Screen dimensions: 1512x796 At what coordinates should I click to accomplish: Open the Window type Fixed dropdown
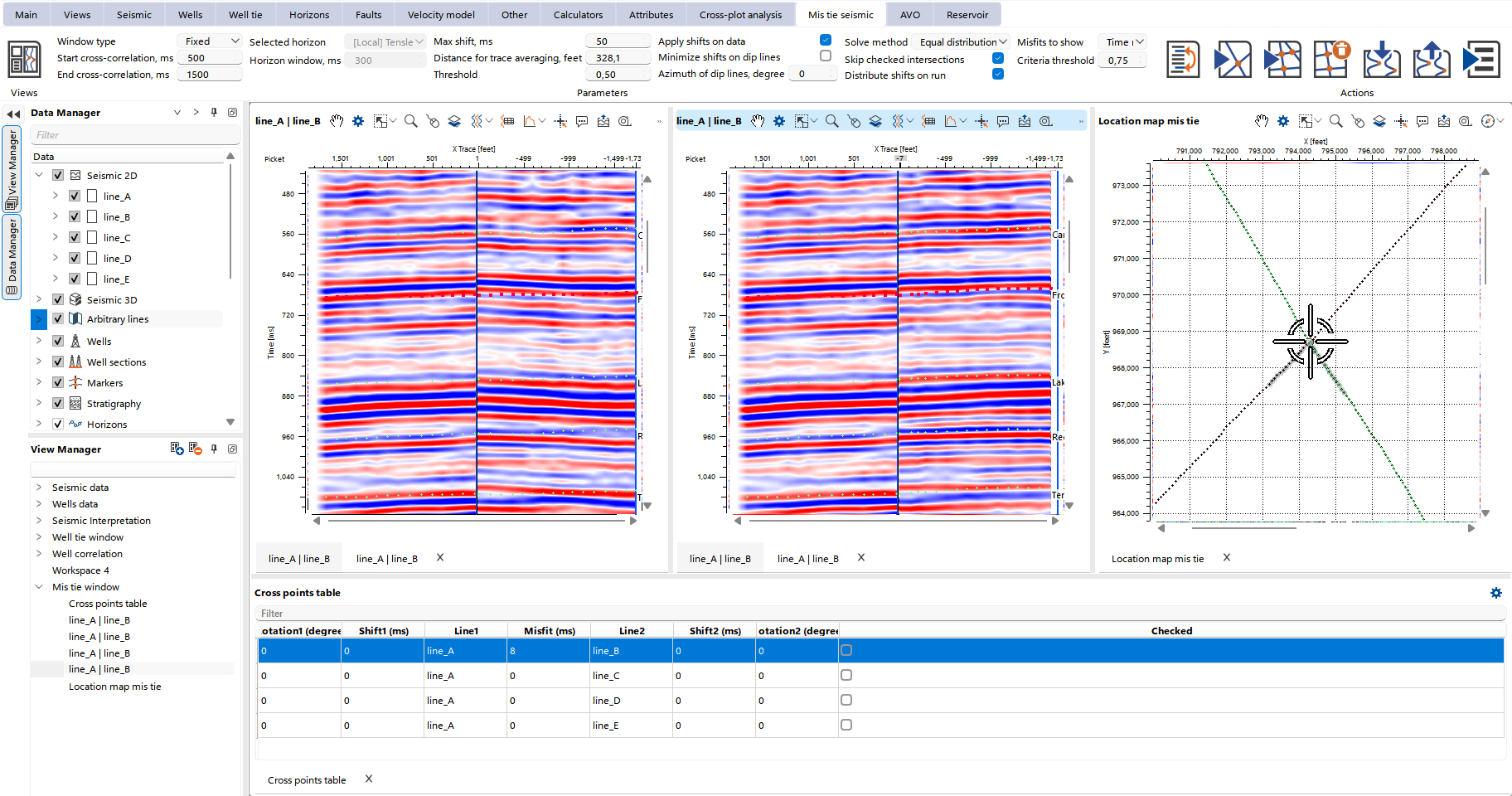pyautogui.click(x=210, y=41)
